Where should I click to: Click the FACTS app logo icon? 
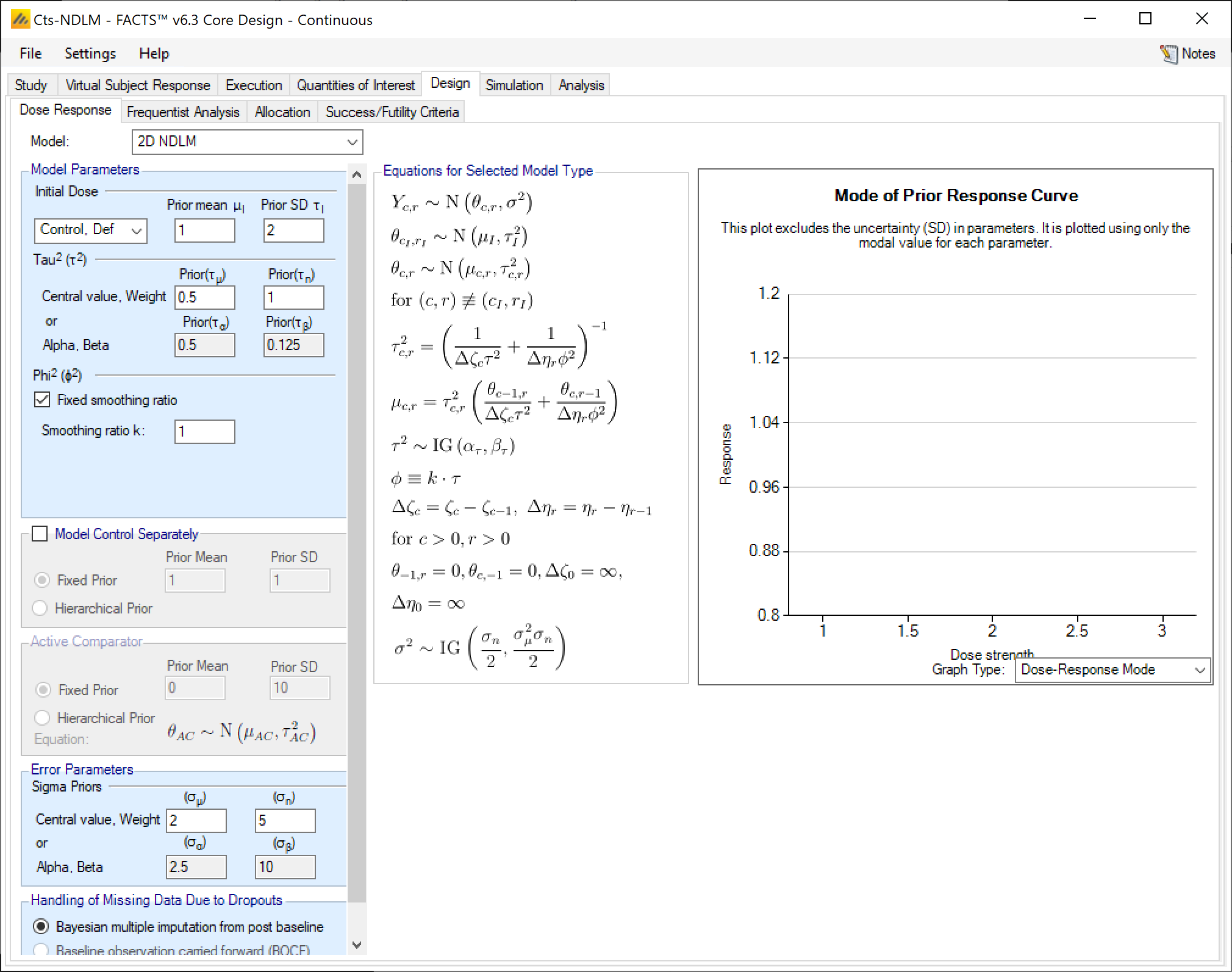coord(20,20)
